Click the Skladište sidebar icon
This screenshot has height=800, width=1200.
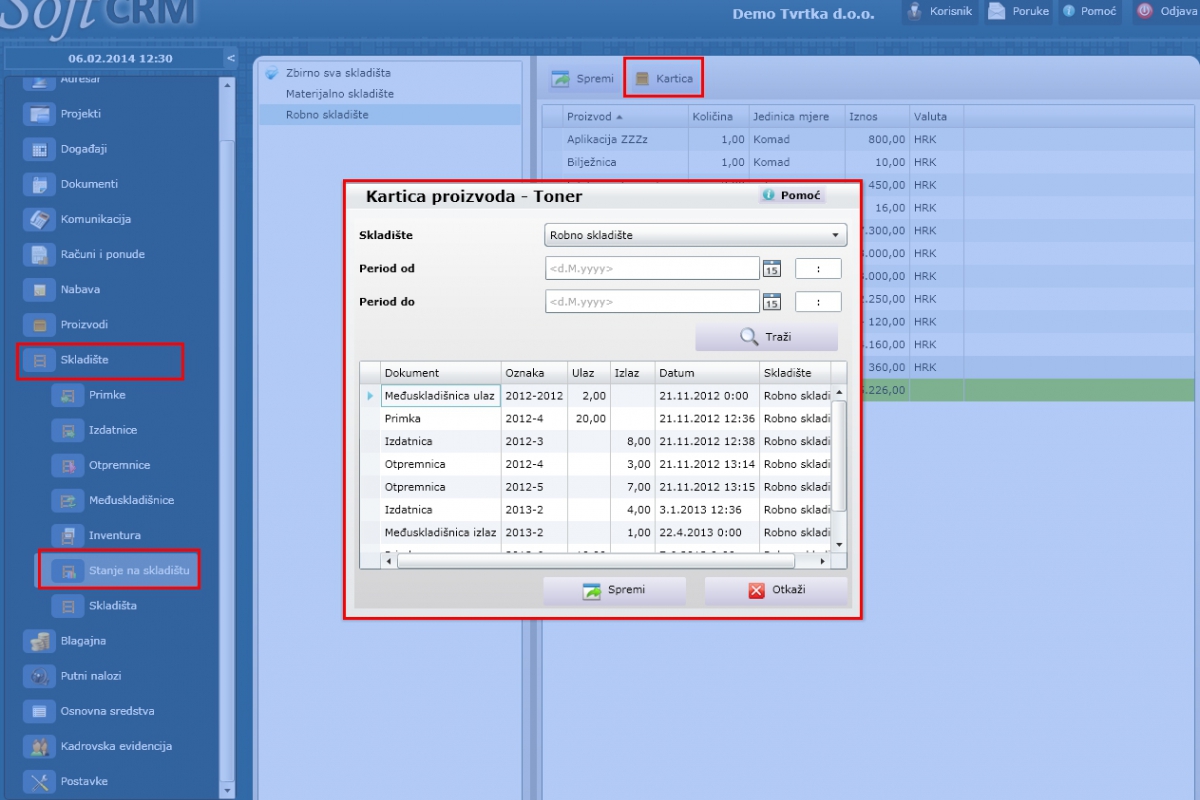[x=40, y=360]
